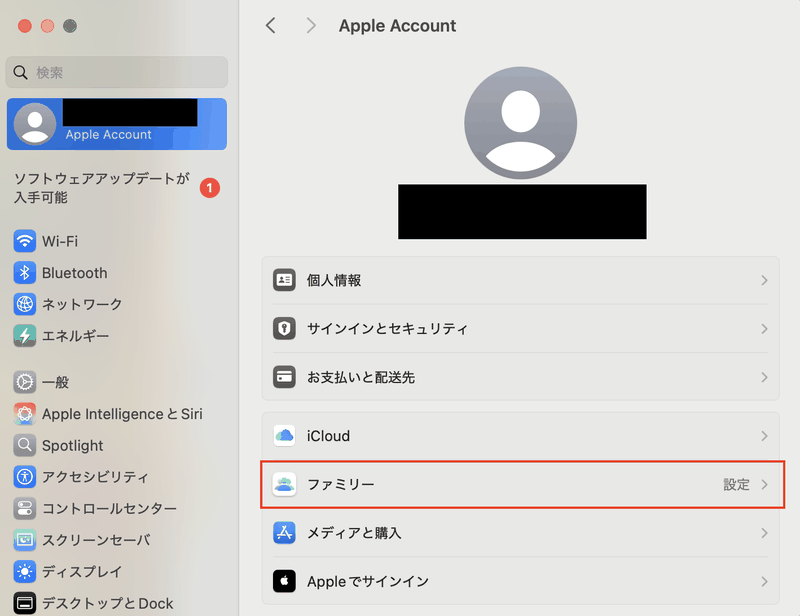Select Apple Intelligence と Siri label
Viewport: 800px width, 616px height.
(x=122, y=414)
